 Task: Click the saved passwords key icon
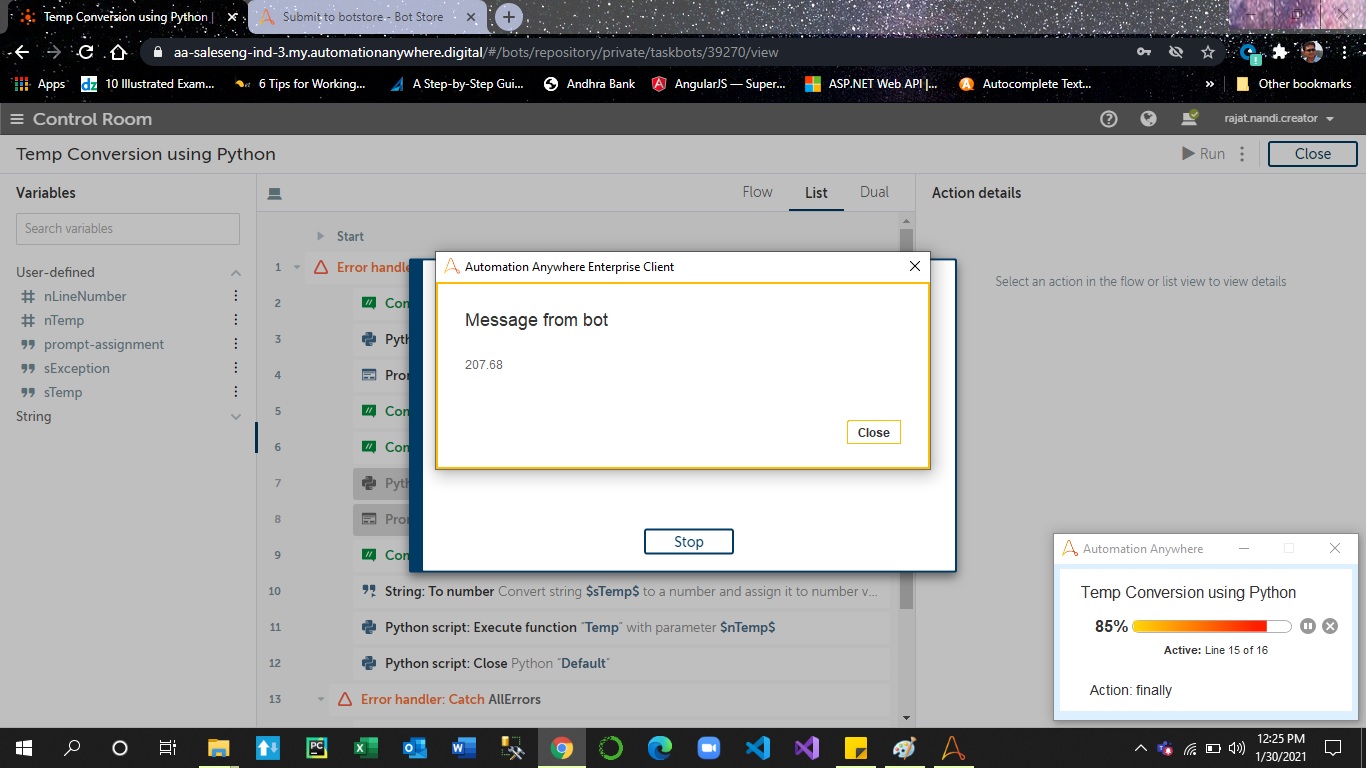tap(1144, 52)
